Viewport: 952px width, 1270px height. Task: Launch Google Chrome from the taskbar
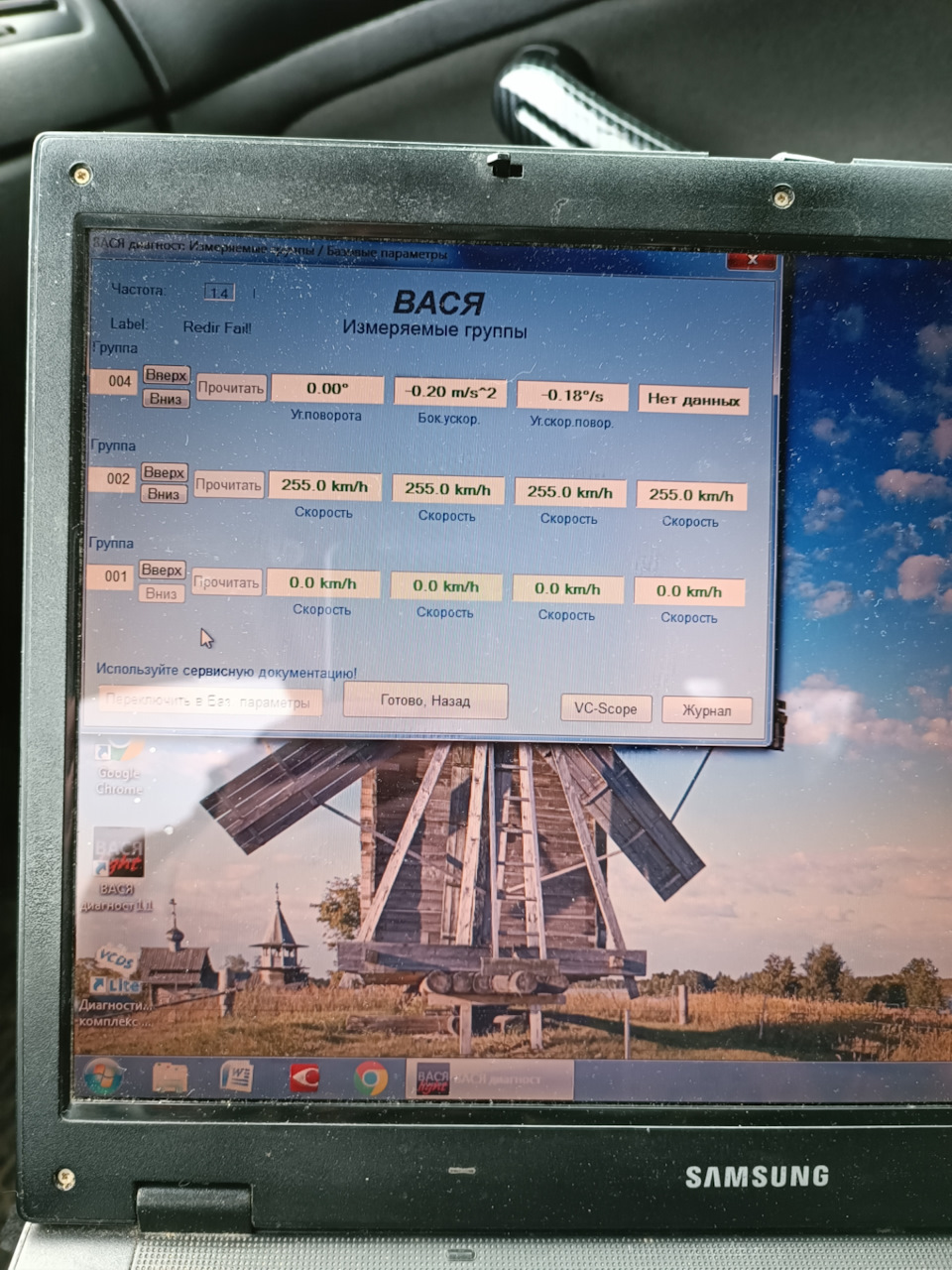pyautogui.click(x=371, y=1079)
